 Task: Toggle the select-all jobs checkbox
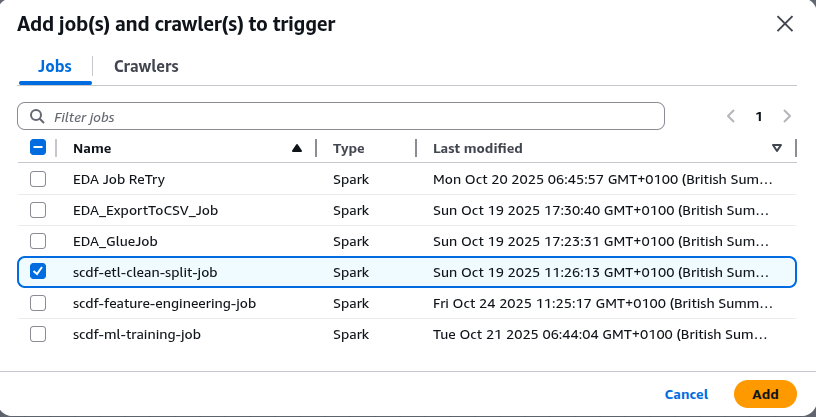coord(38,148)
